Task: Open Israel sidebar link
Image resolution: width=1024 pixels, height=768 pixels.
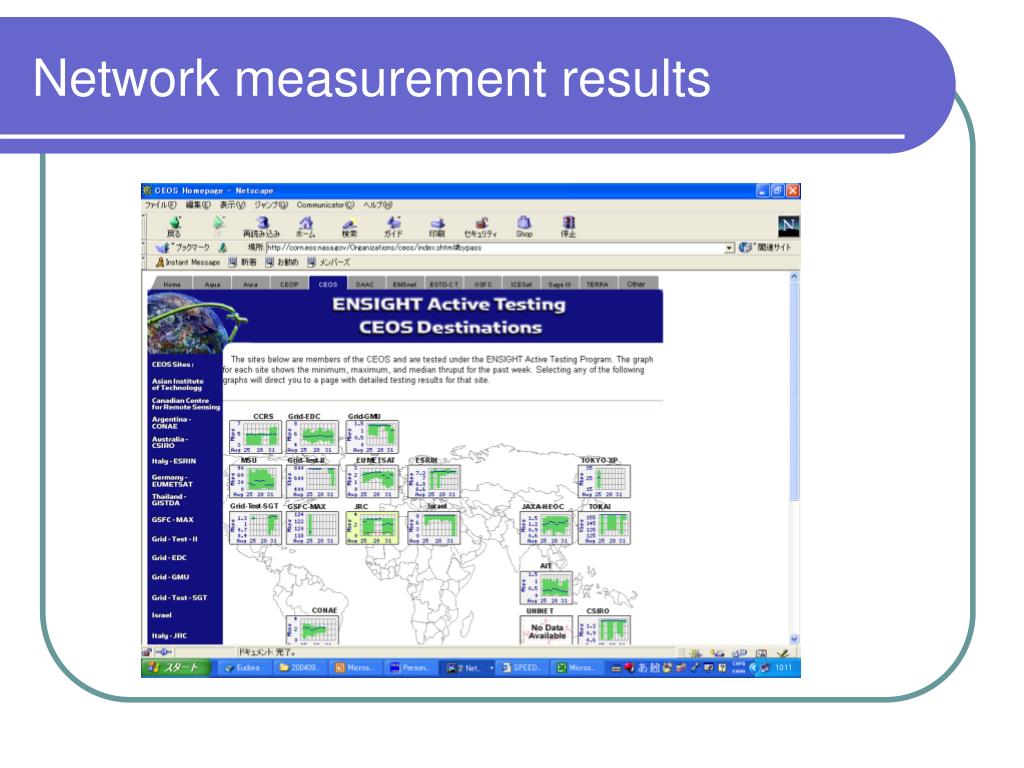Action: [161, 615]
